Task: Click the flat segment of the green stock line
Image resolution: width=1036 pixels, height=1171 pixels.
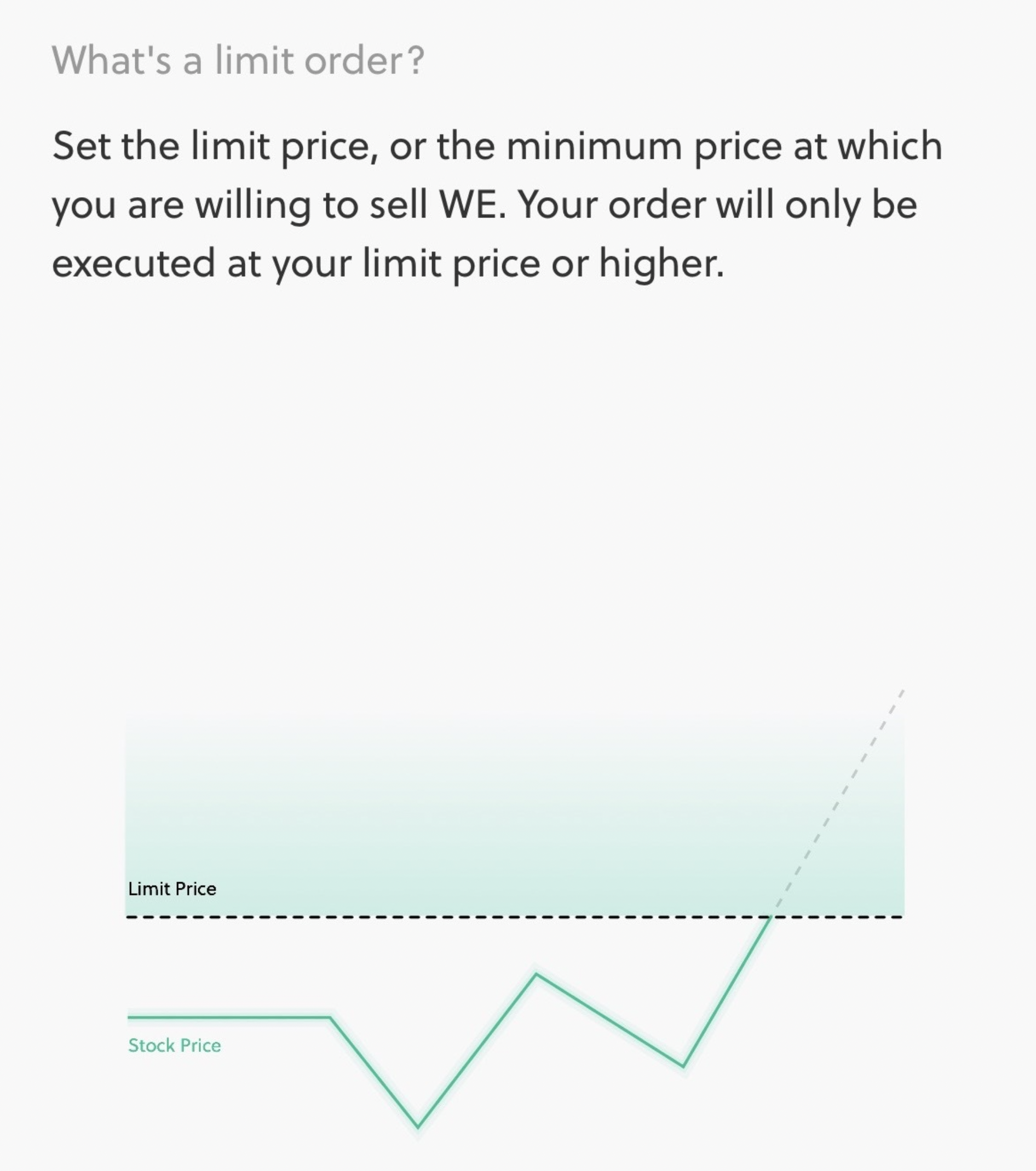Action: [x=229, y=1017]
